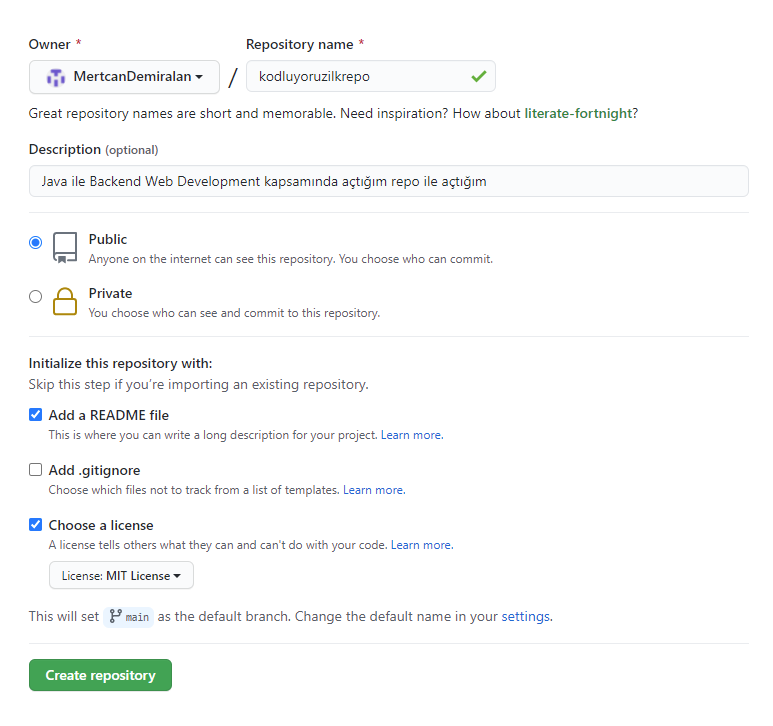Click 'Initialize this repository with:' heading
The image size is (773, 726).
[120, 364]
